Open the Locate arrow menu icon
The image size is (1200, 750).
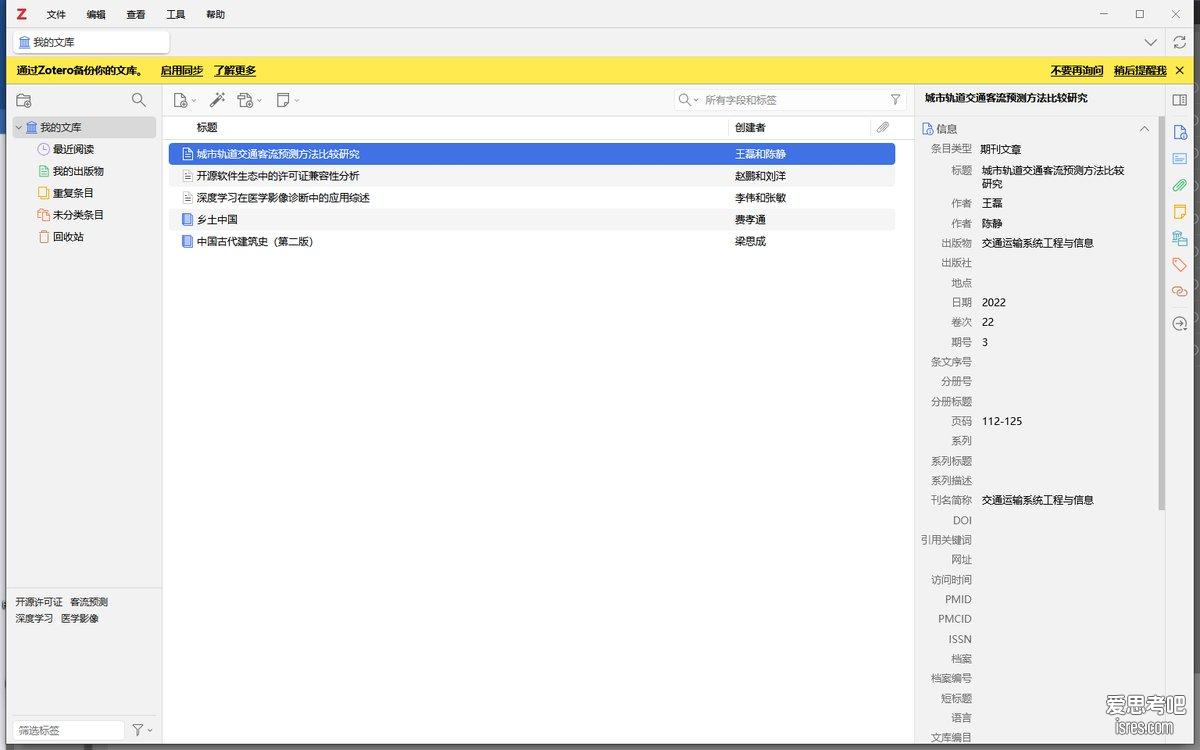[1180, 323]
